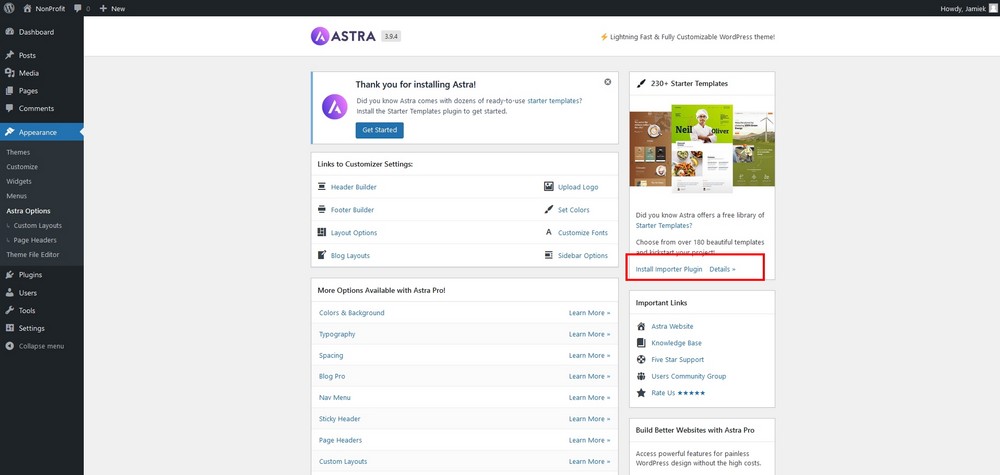Viewport: 1000px width, 475px height.
Task: Click the Astra logo in page header
Action: coord(343,36)
